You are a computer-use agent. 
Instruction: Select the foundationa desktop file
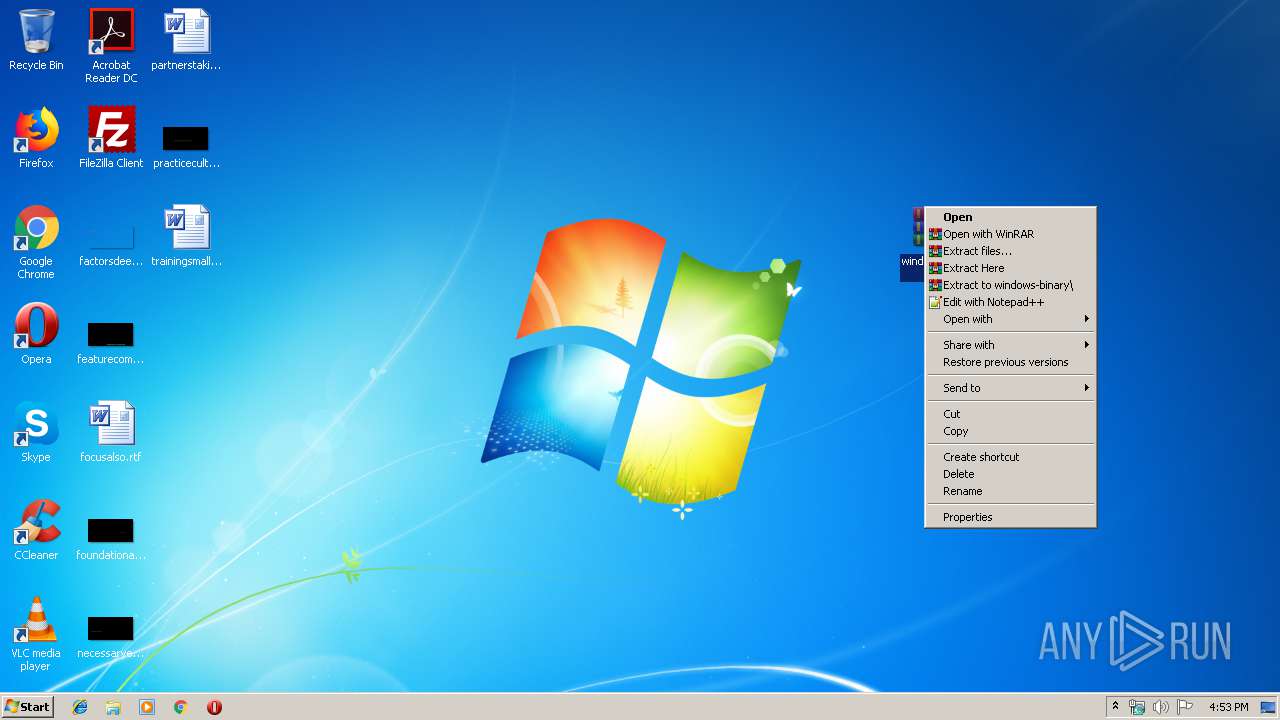[111, 539]
